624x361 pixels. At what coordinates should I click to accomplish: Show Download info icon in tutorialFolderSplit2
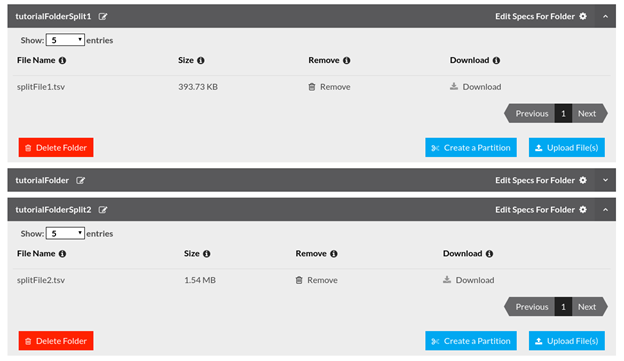pyautogui.click(x=489, y=254)
